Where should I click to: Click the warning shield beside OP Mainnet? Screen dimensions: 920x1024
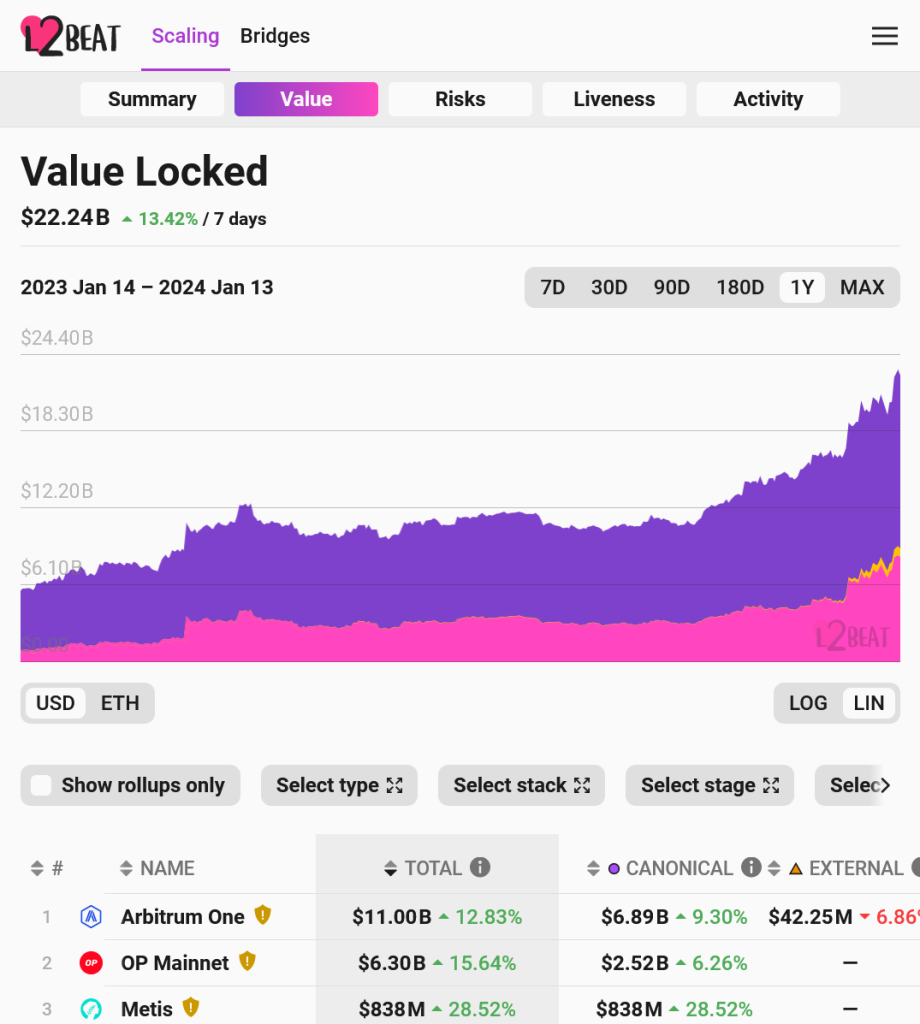point(247,961)
